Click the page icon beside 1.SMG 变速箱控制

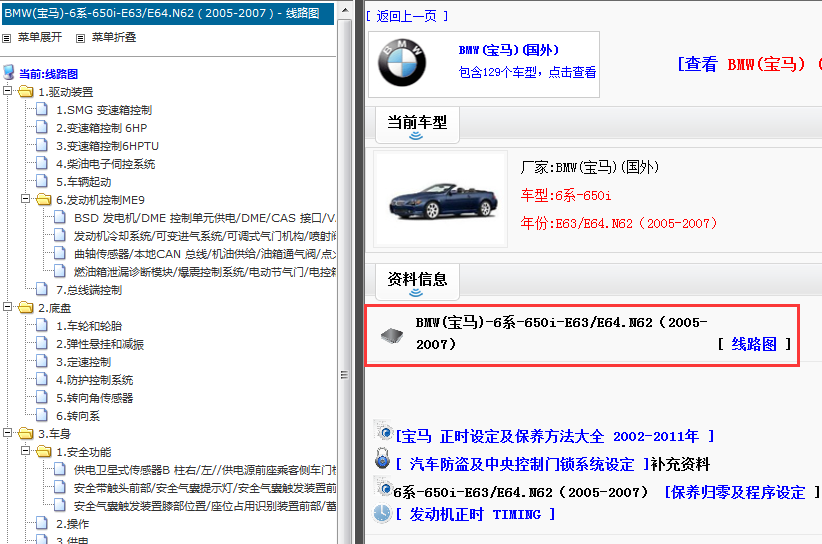click(x=42, y=110)
